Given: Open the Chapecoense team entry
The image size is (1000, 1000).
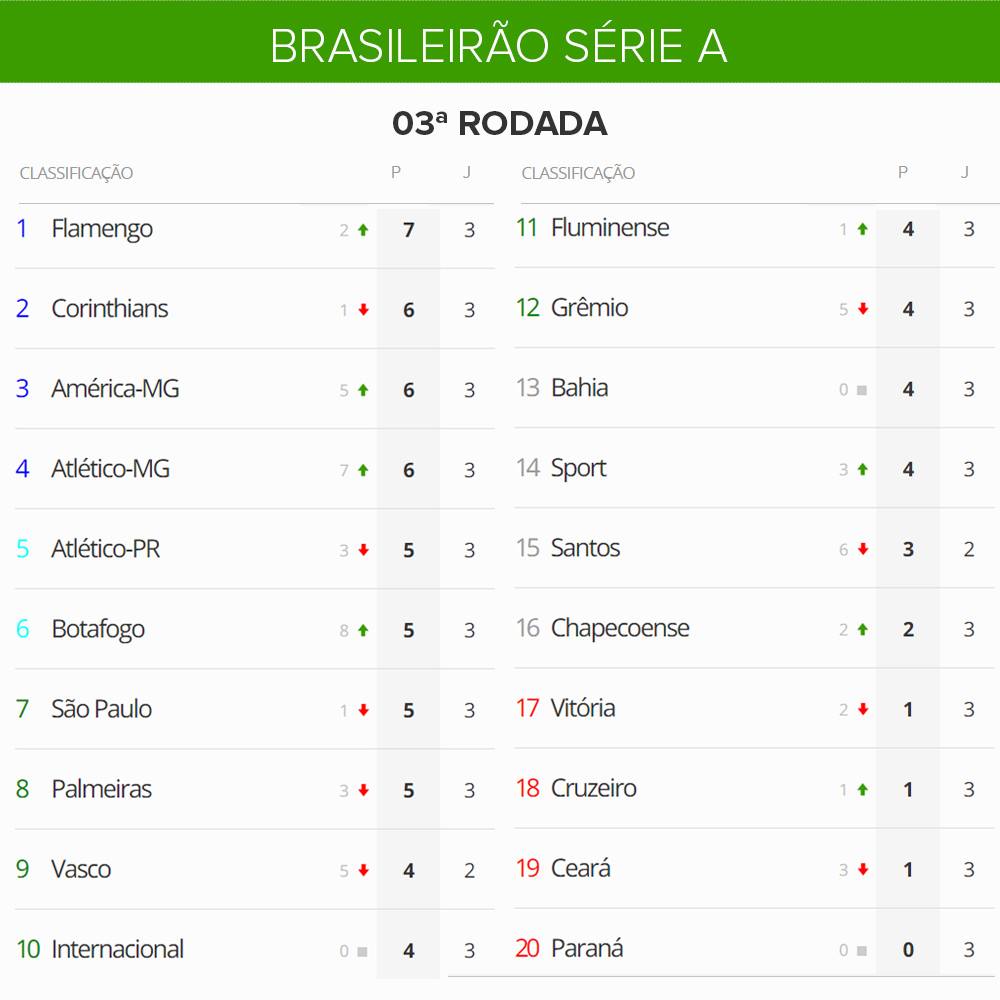Looking at the screenshot, I should [x=620, y=628].
